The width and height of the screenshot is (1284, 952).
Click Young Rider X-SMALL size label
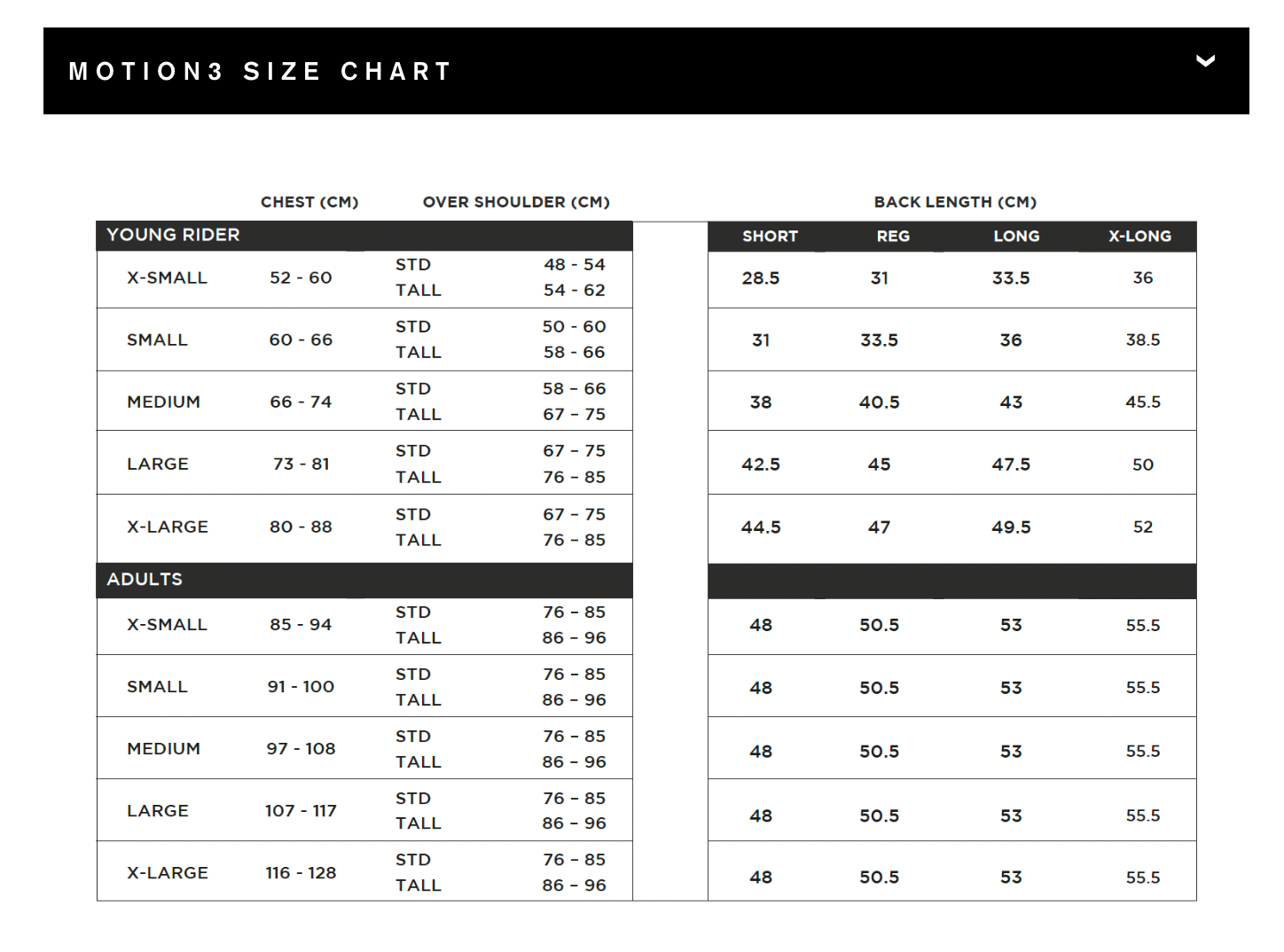167,278
